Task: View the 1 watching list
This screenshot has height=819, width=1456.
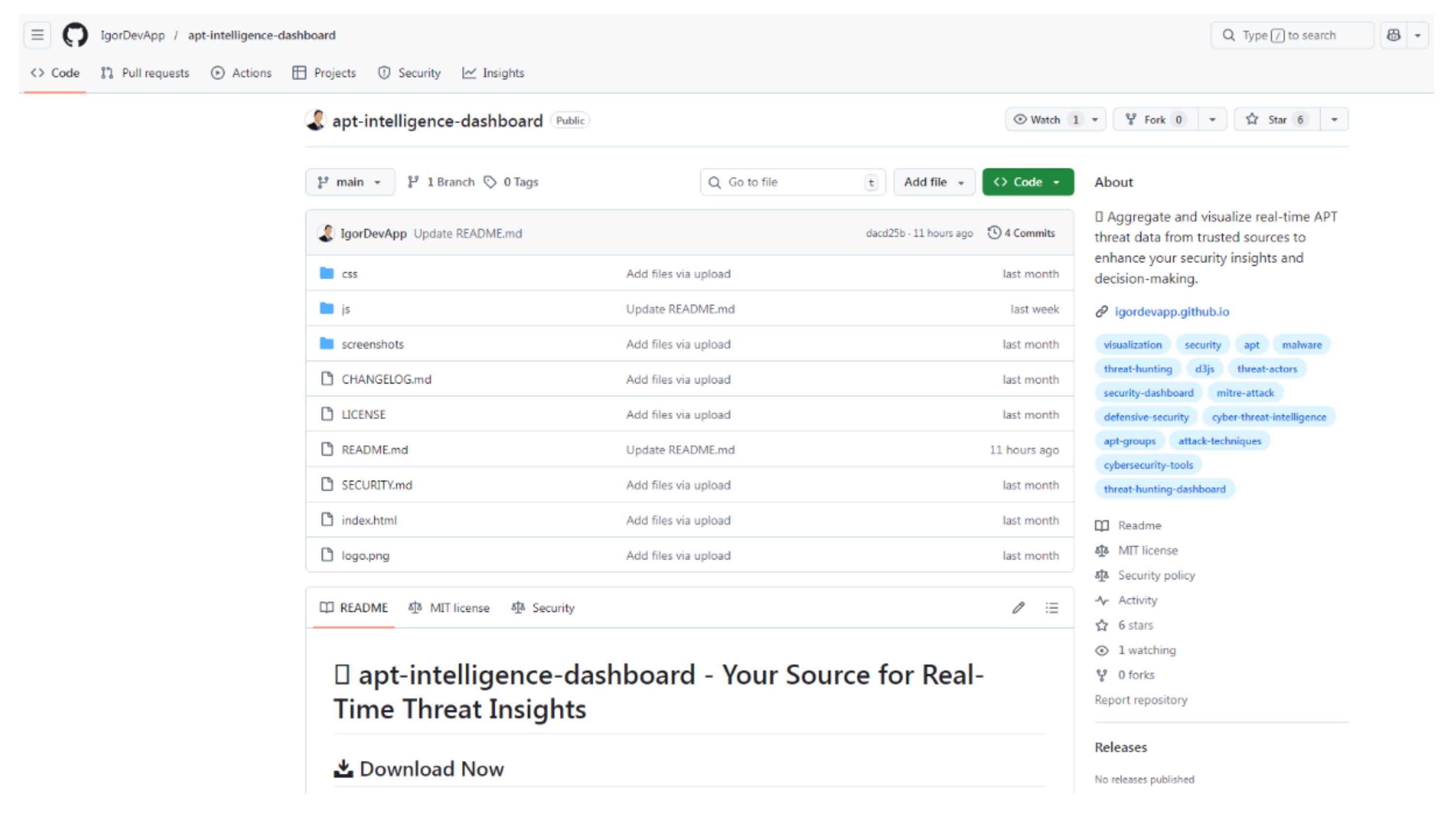Action: tap(1146, 650)
